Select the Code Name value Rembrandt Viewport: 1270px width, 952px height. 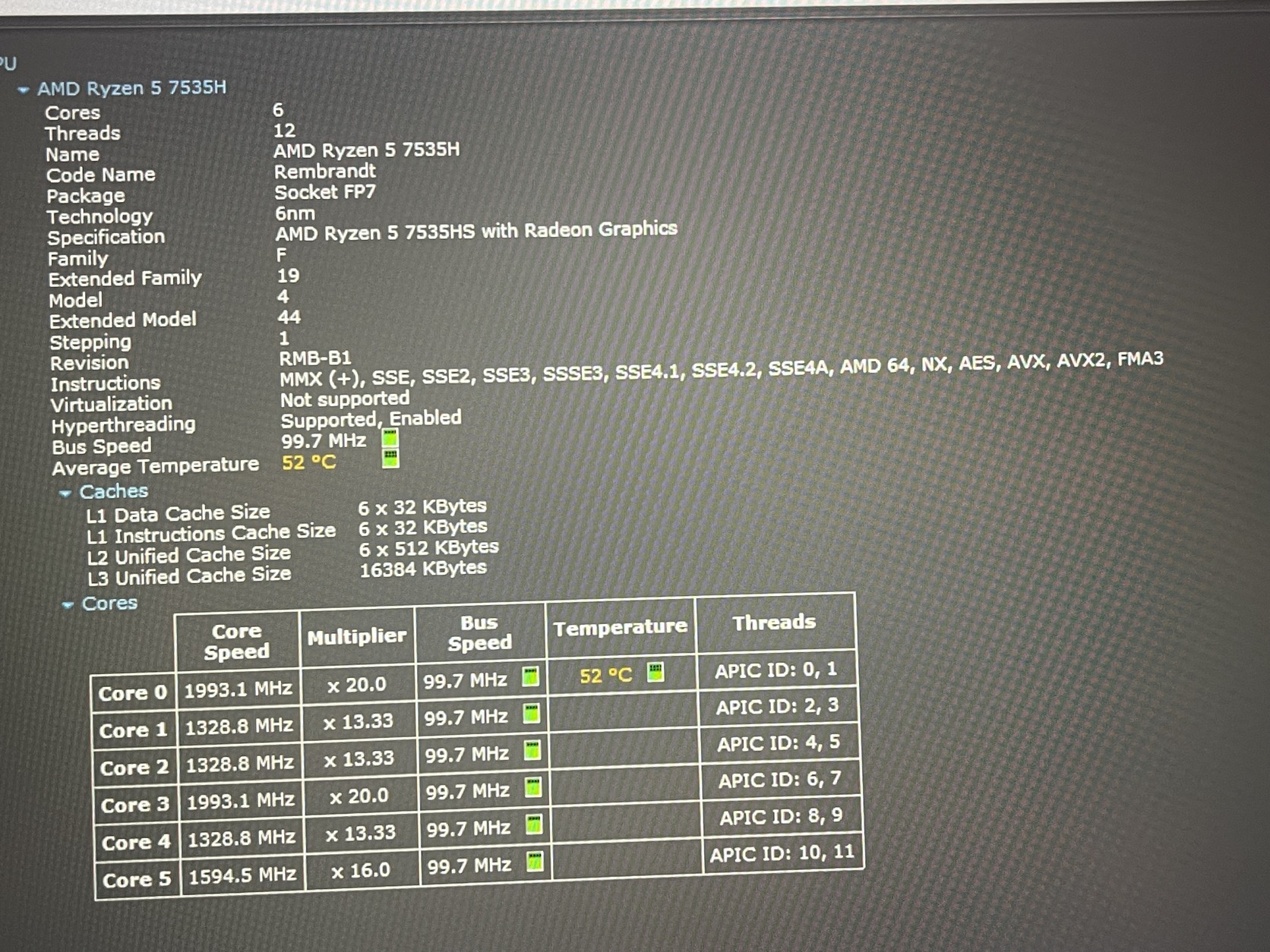point(325,171)
